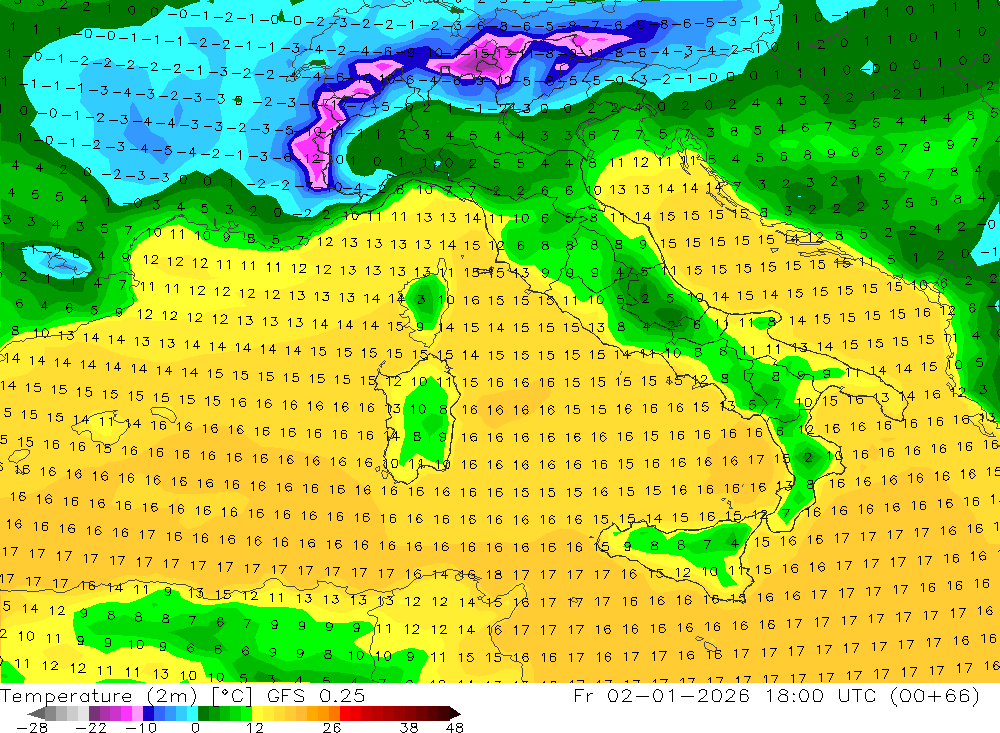This screenshot has height=733, width=1000.
Task: Click the gray left arrow end of the colorbar
Action: click(x=36, y=713)
